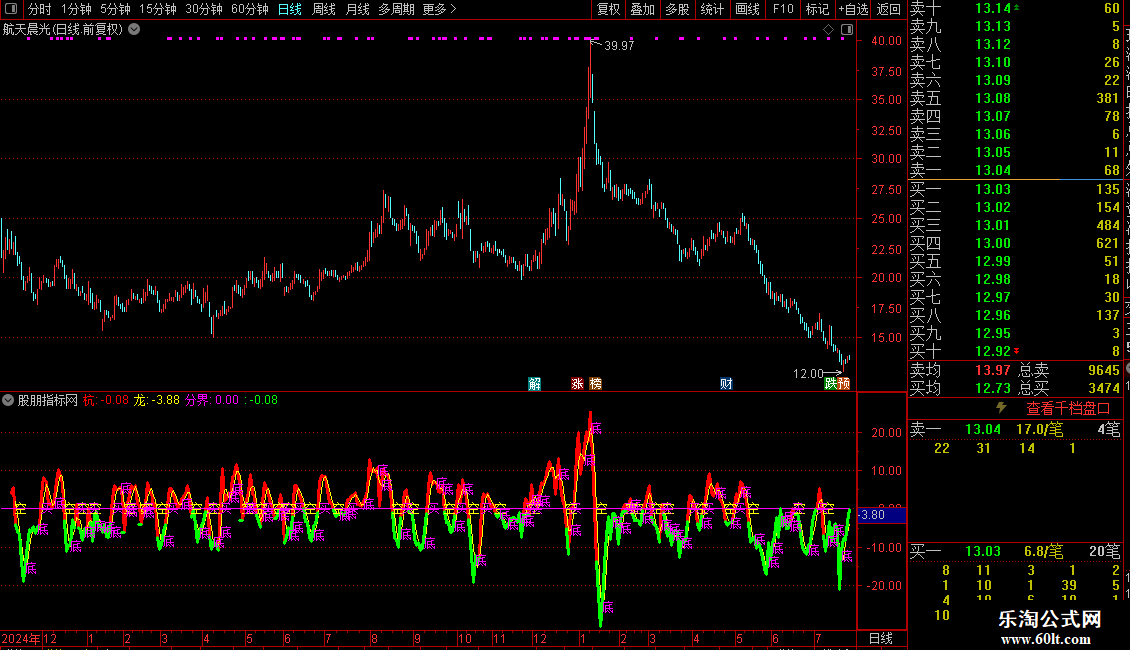Click the 12.00 low price label
The width and height of the screenshot is (1130, 650).
click(x=808, y=373)
